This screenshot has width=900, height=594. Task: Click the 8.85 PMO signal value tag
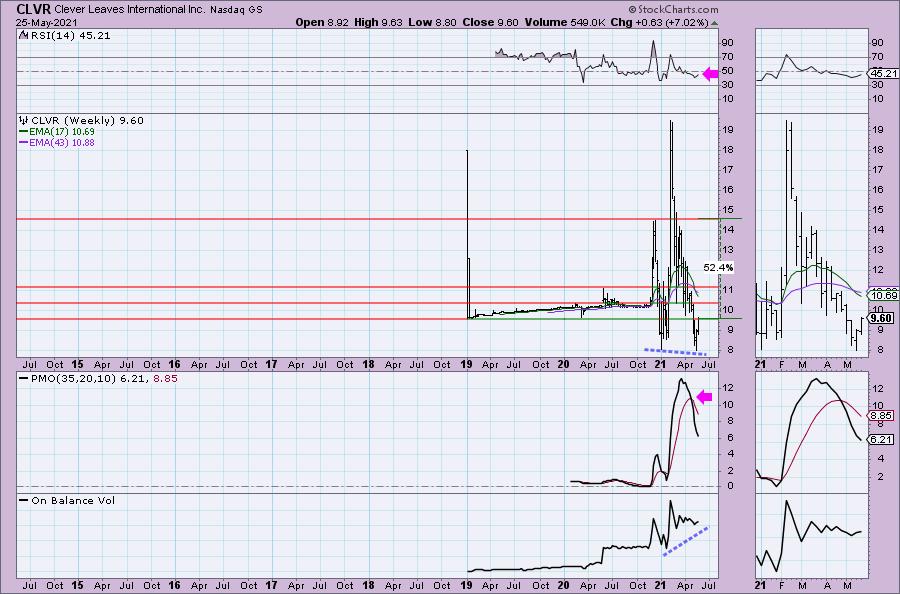(882, 416)
